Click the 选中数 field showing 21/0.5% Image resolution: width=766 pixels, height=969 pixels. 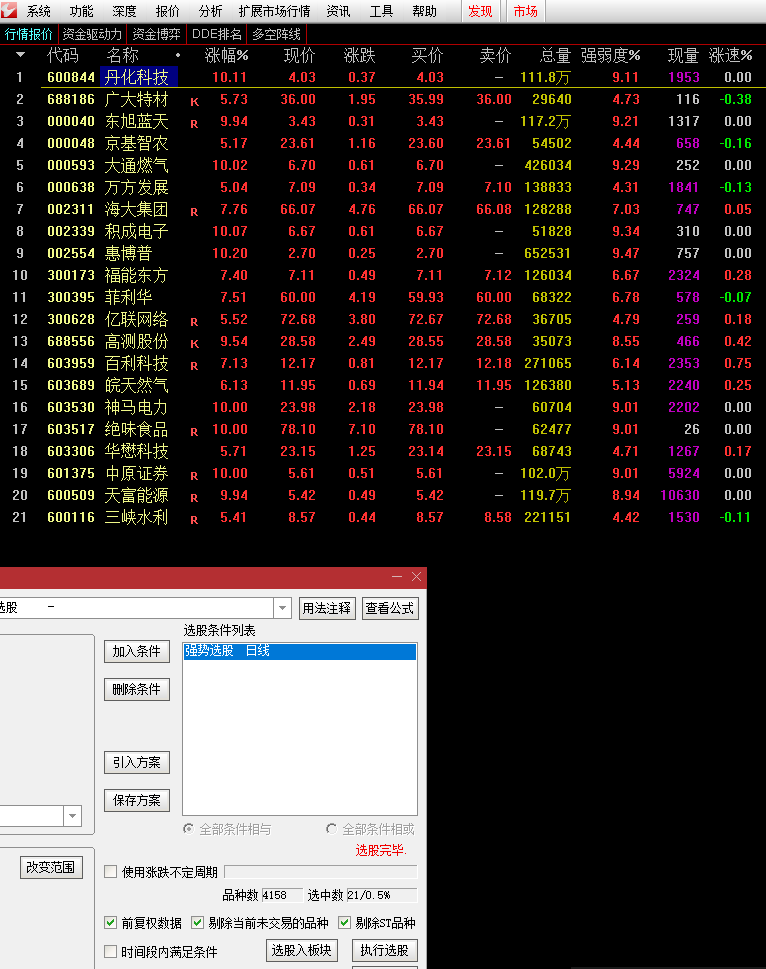click(382, 895)
